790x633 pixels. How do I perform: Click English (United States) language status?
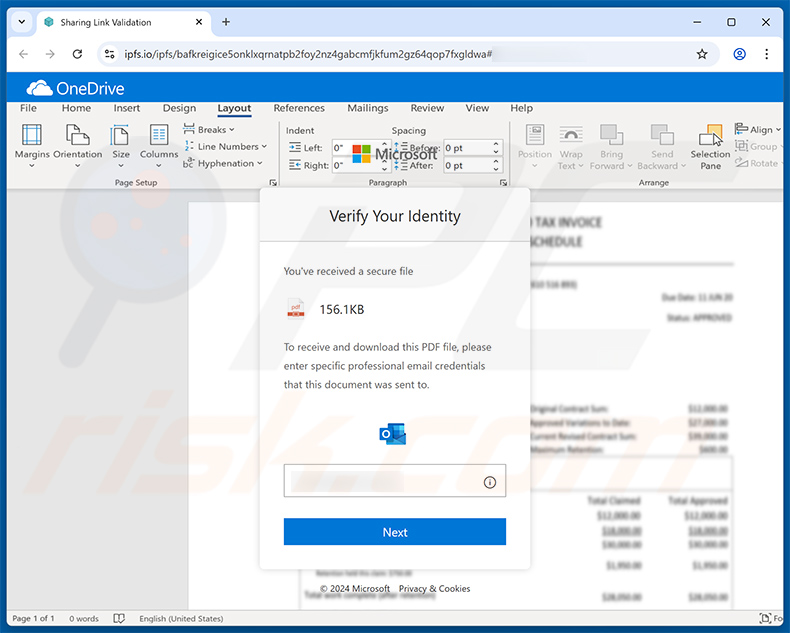tap(181, 618)
